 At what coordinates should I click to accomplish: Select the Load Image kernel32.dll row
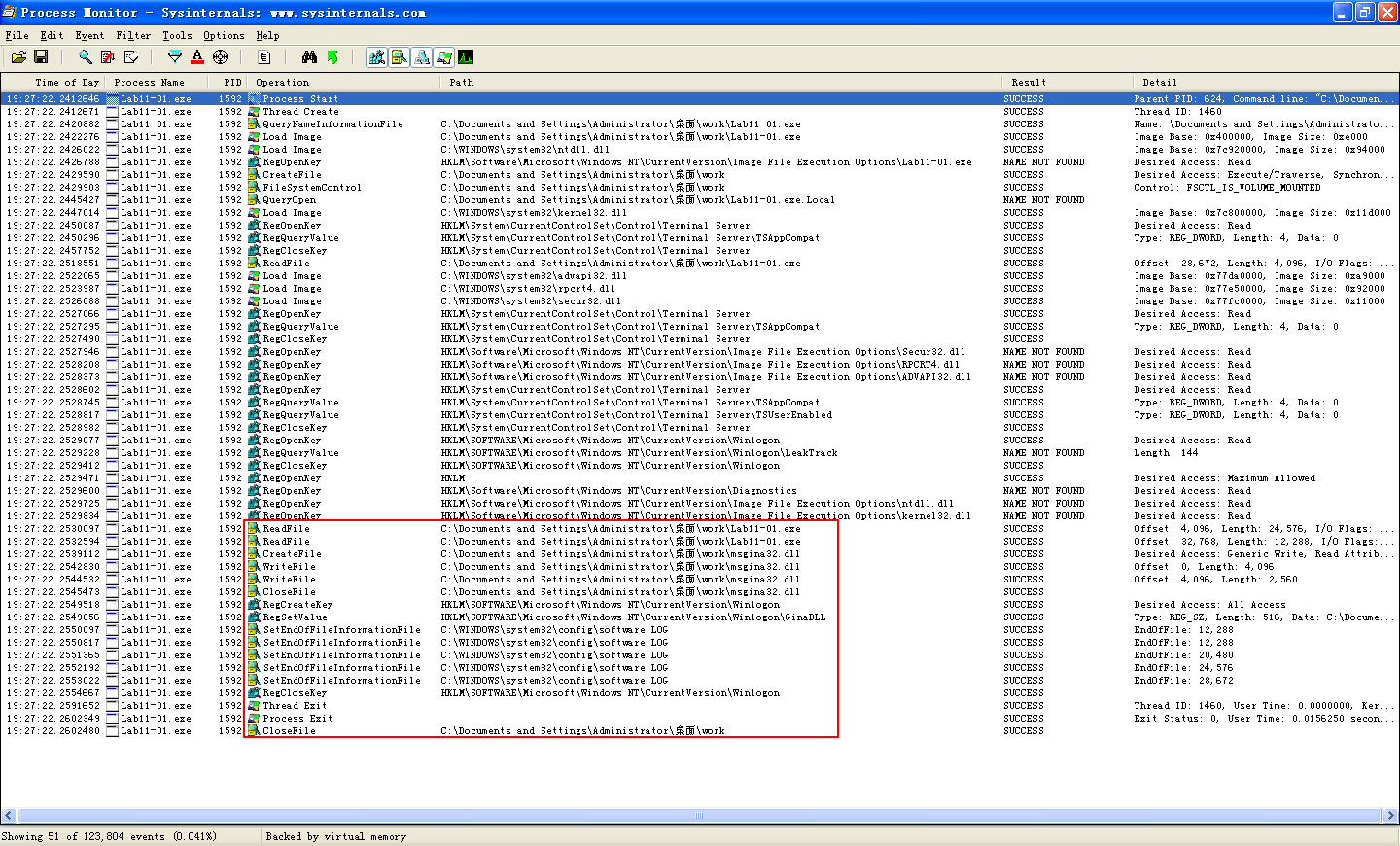(700, 213)
